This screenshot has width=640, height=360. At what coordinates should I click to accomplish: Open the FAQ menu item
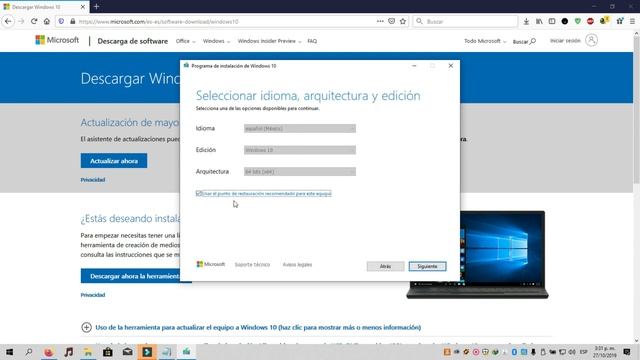(312, 41)
